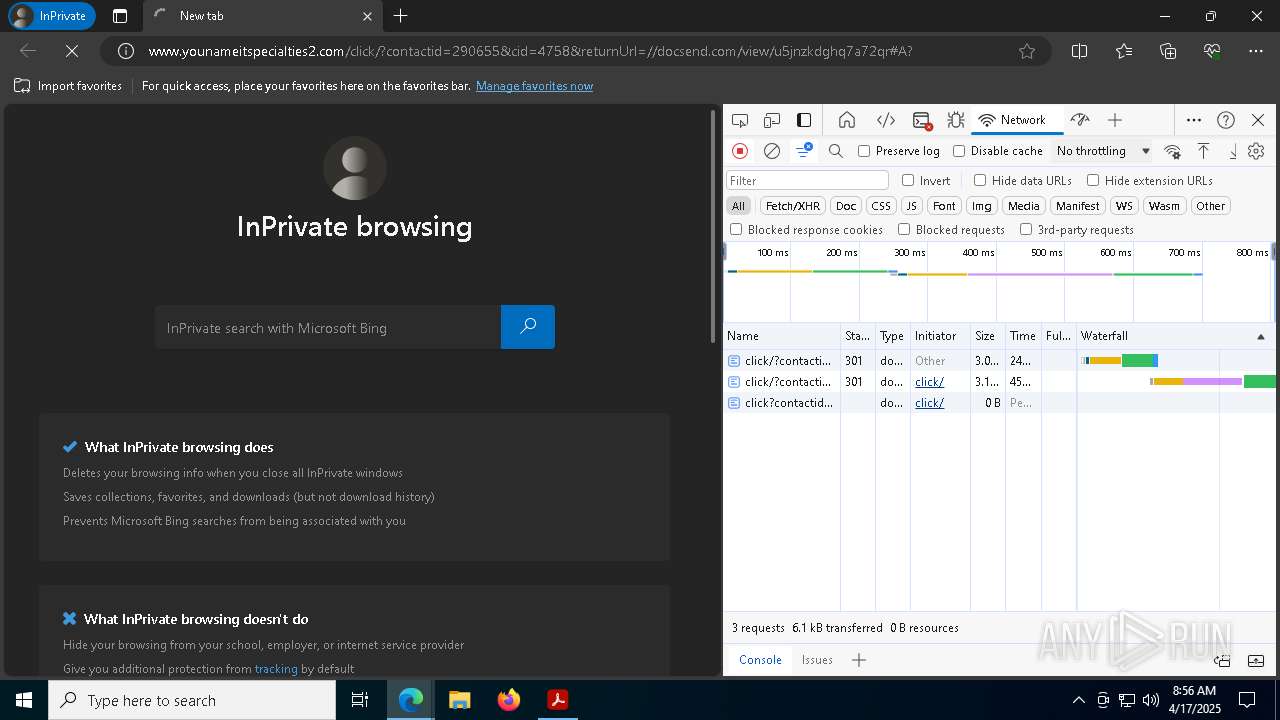The width and height of the screenshot is (1280, 720).
Task: Open DevTools customize ellipsis menu
Action: pos(1194,120)
